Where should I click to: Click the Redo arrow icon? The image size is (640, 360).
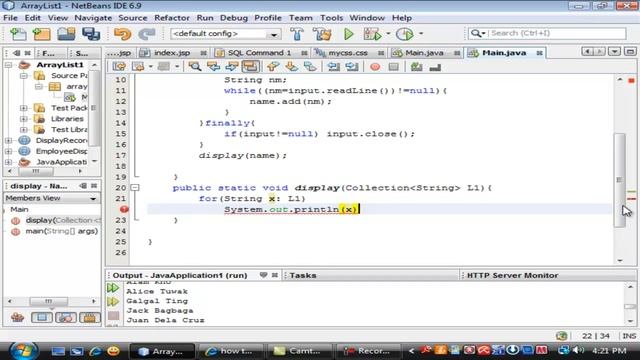(x=147, y=34)
